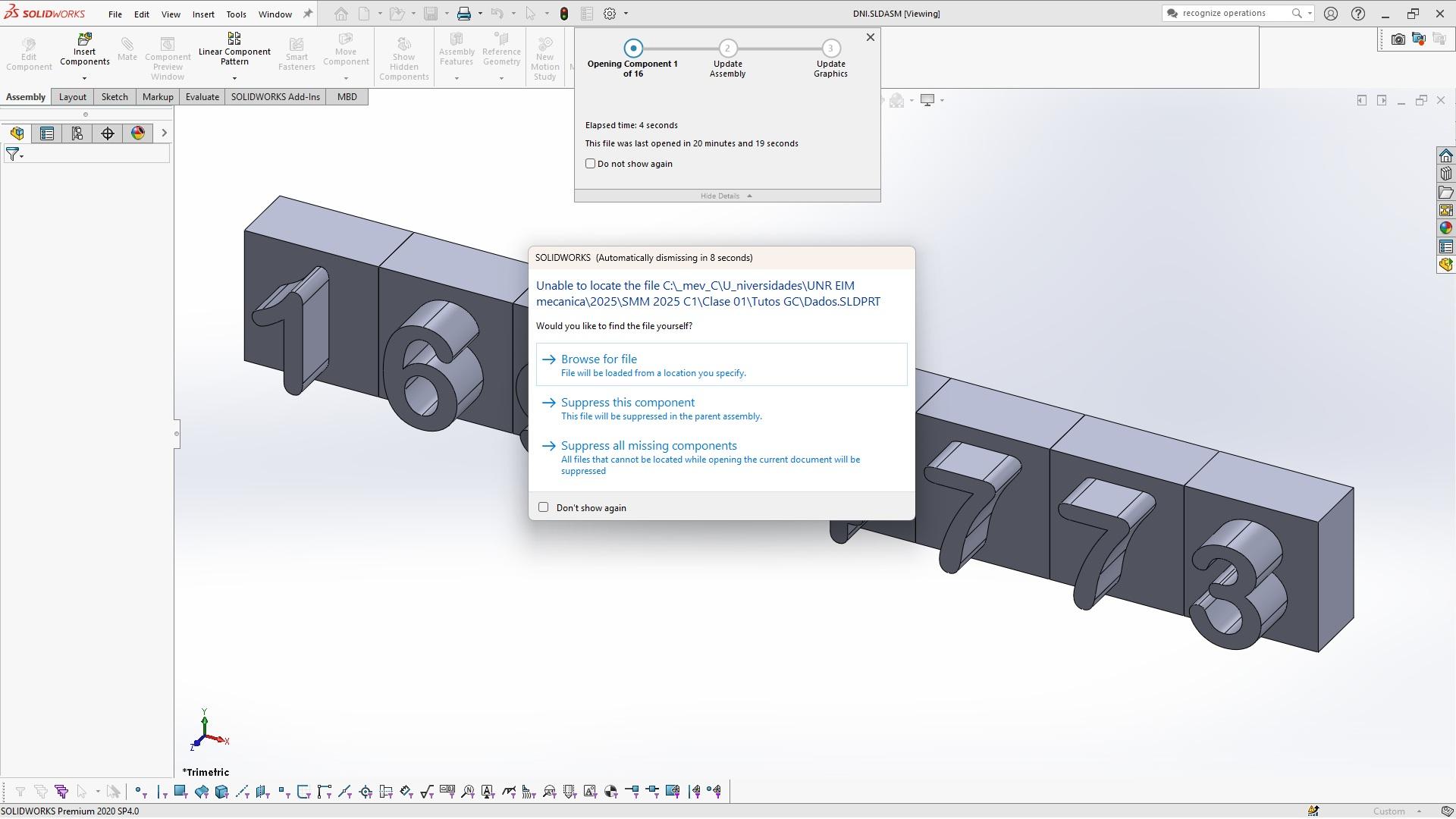Check 'Don't show again' in missing file dialog

(543, 507)
